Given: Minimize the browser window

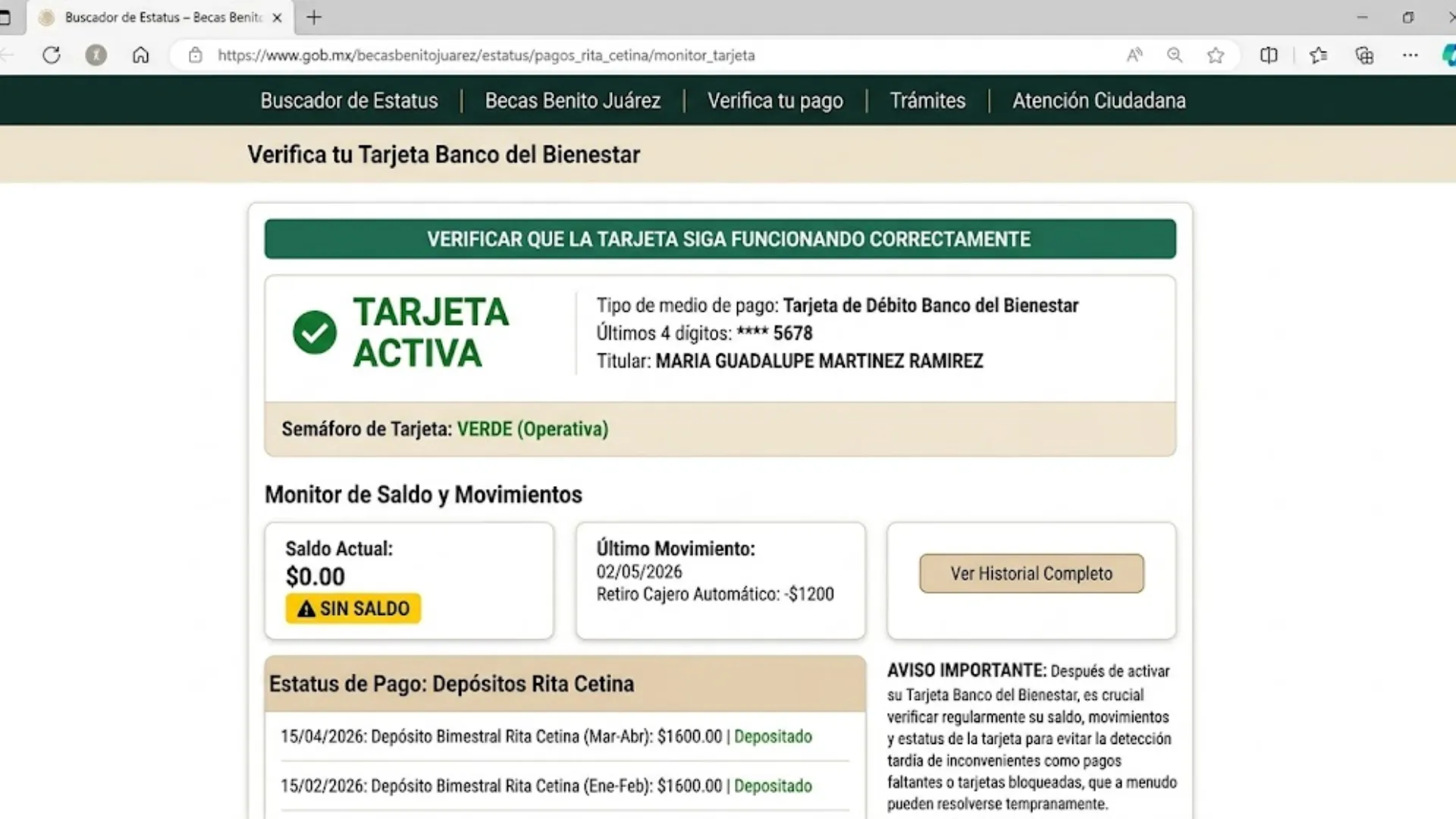Looking at the screenshot, I should tap(1362, 17).
